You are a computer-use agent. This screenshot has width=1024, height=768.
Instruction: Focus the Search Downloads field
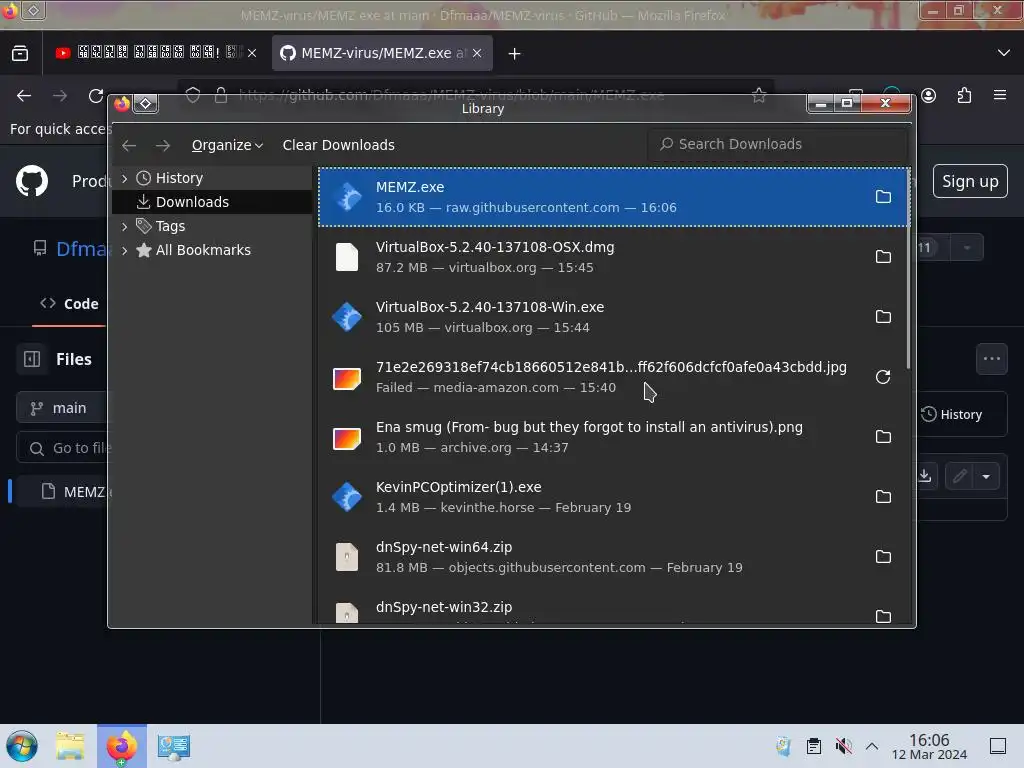(777, 144)
